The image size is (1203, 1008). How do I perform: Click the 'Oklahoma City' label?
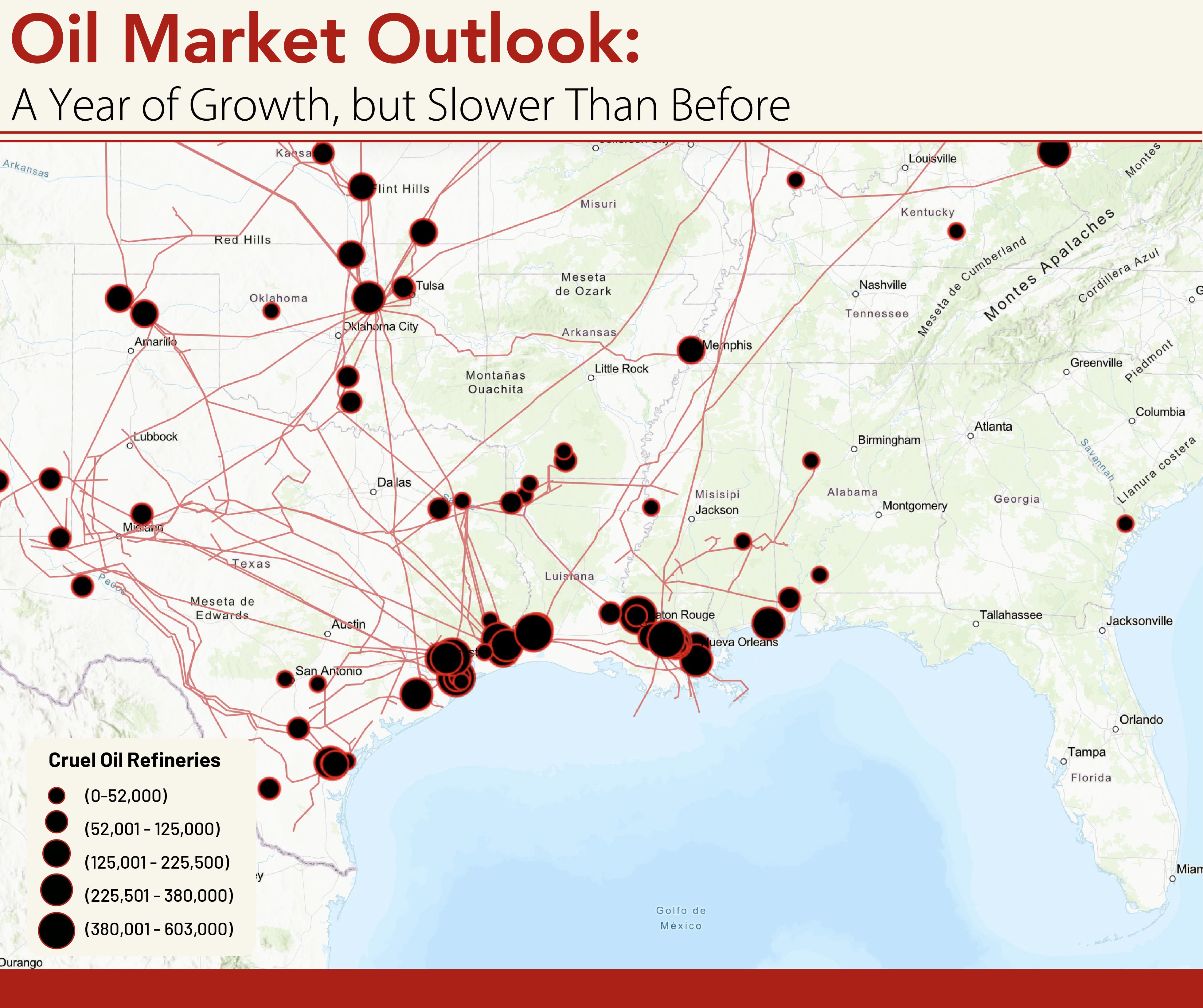point(381,326)
